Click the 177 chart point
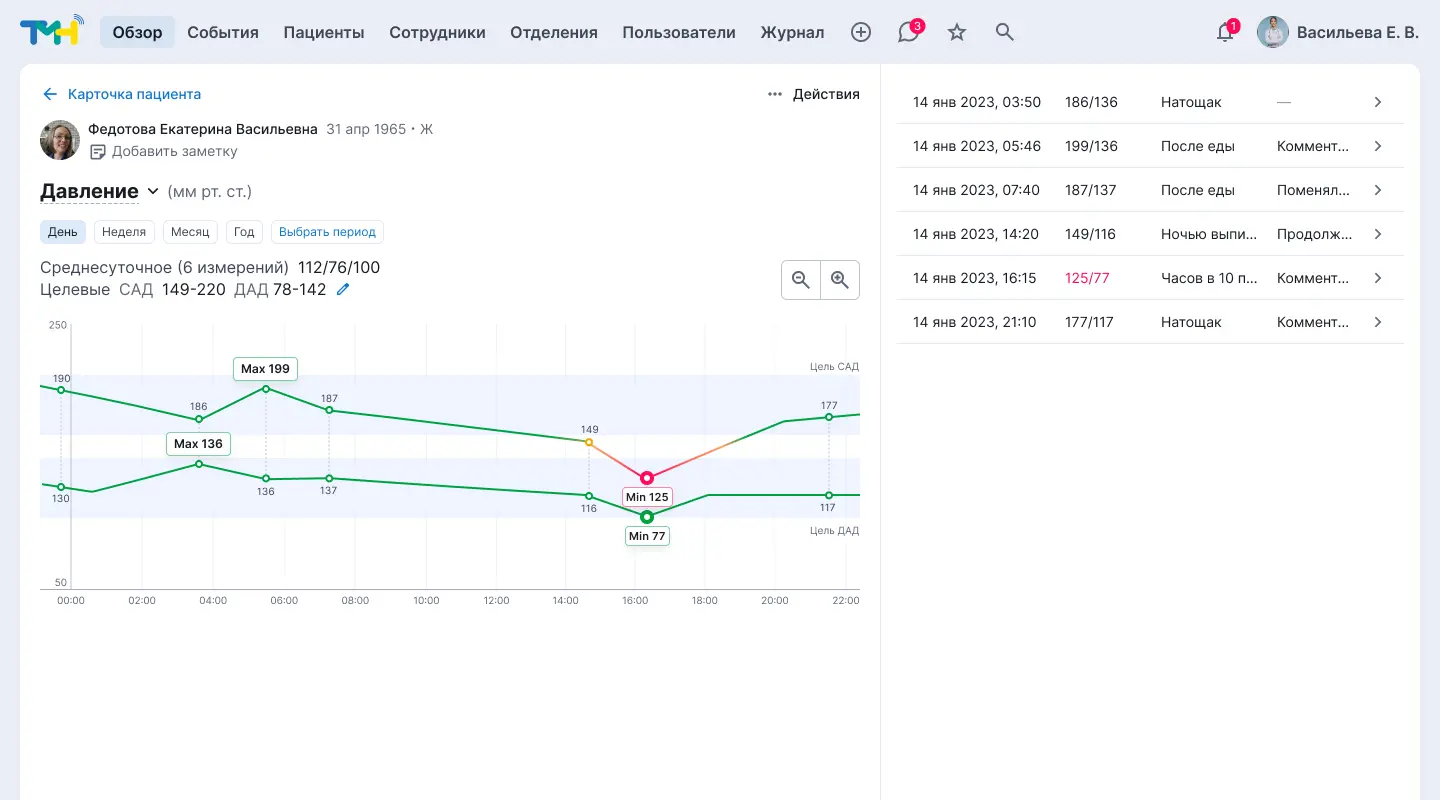 (829, 417)
